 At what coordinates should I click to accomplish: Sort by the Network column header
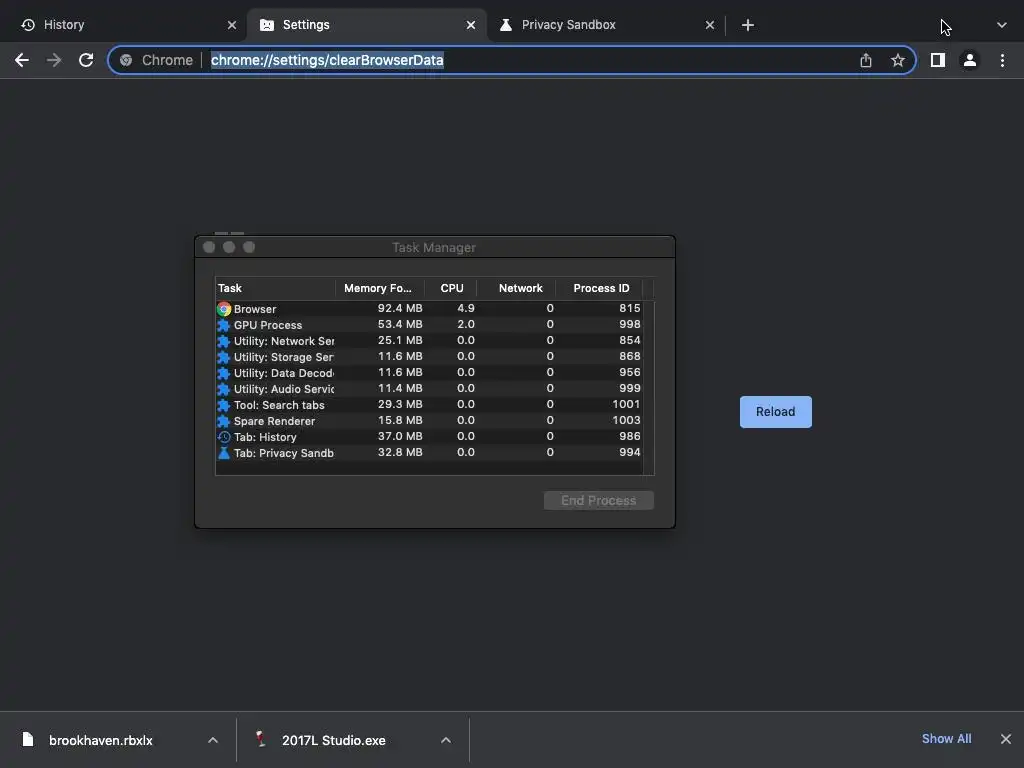(516, 288)
